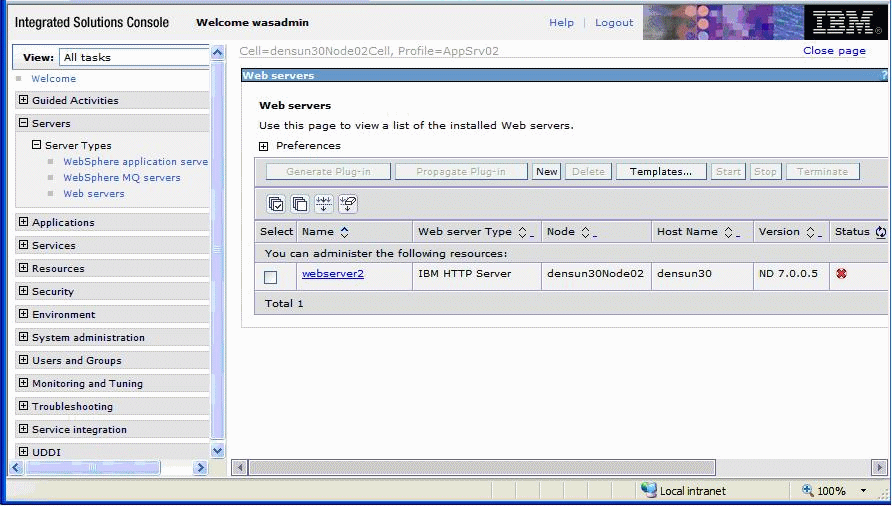892x506 pixels.
Task: Click navigation horizontal scroll left arrow
Action: 16,467
